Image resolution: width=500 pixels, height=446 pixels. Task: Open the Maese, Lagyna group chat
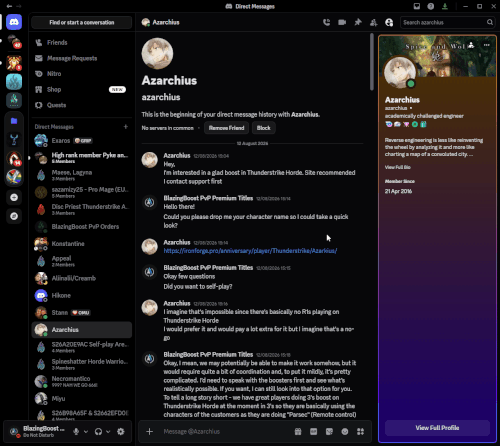(x=82, y=175)
